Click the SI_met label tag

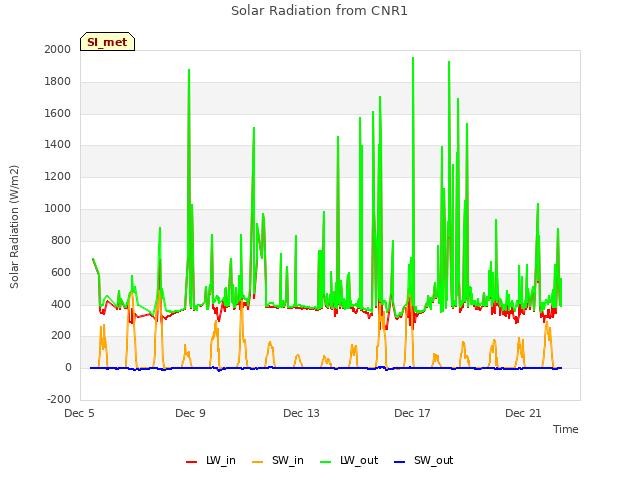coord(107,42)
